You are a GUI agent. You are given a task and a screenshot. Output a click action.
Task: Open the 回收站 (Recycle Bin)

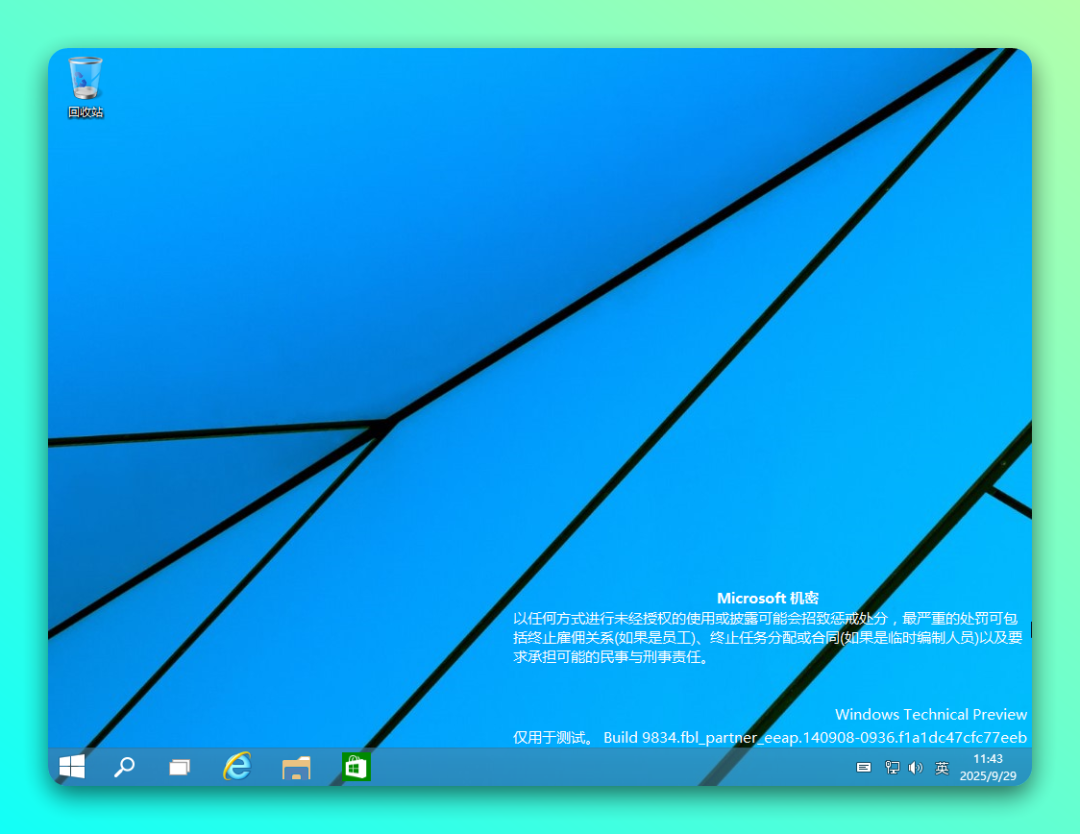coord(84,80)
